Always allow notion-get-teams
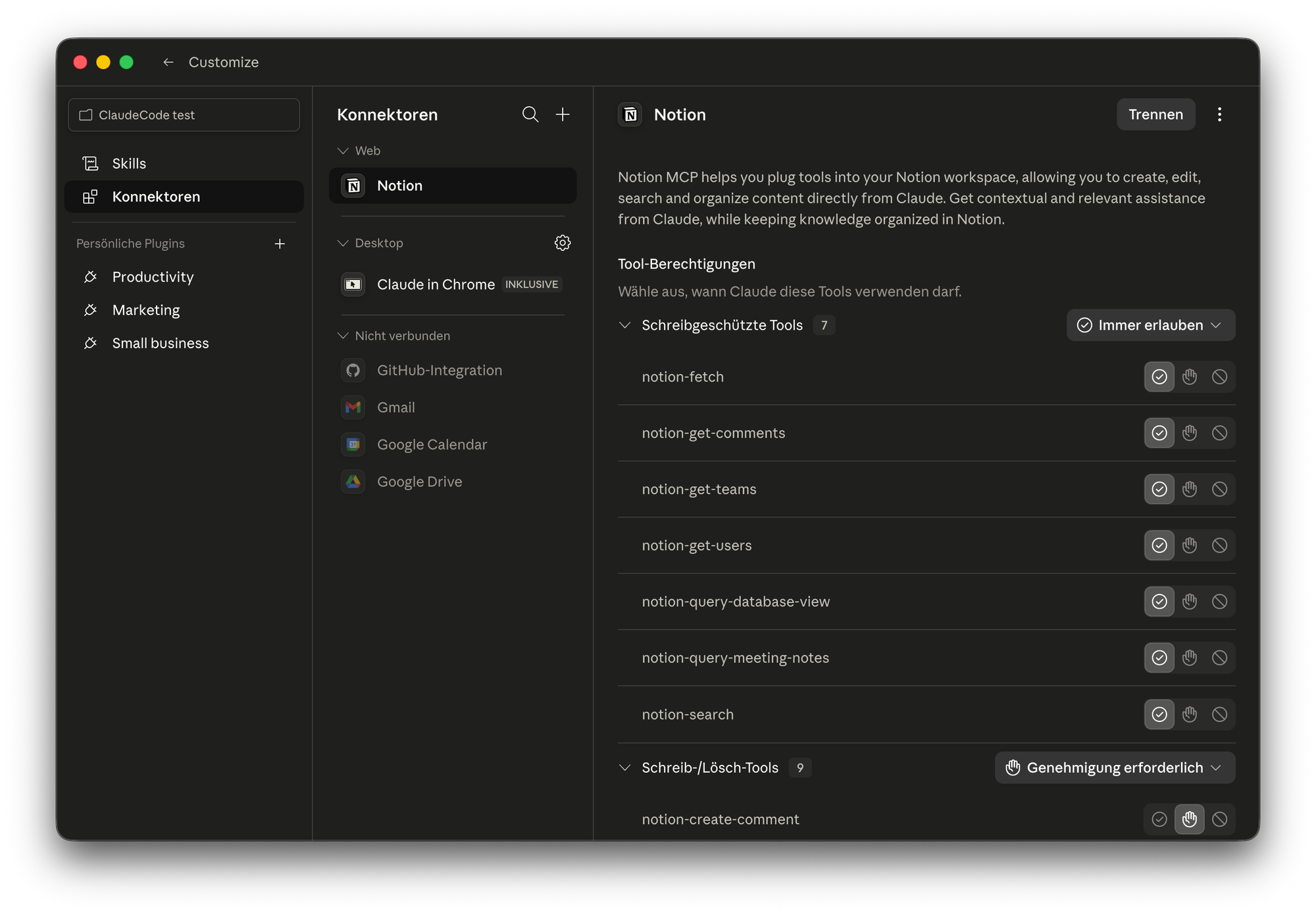Image resolution: width=1316 pixels, height=915 pixels. pos(1159,489)
